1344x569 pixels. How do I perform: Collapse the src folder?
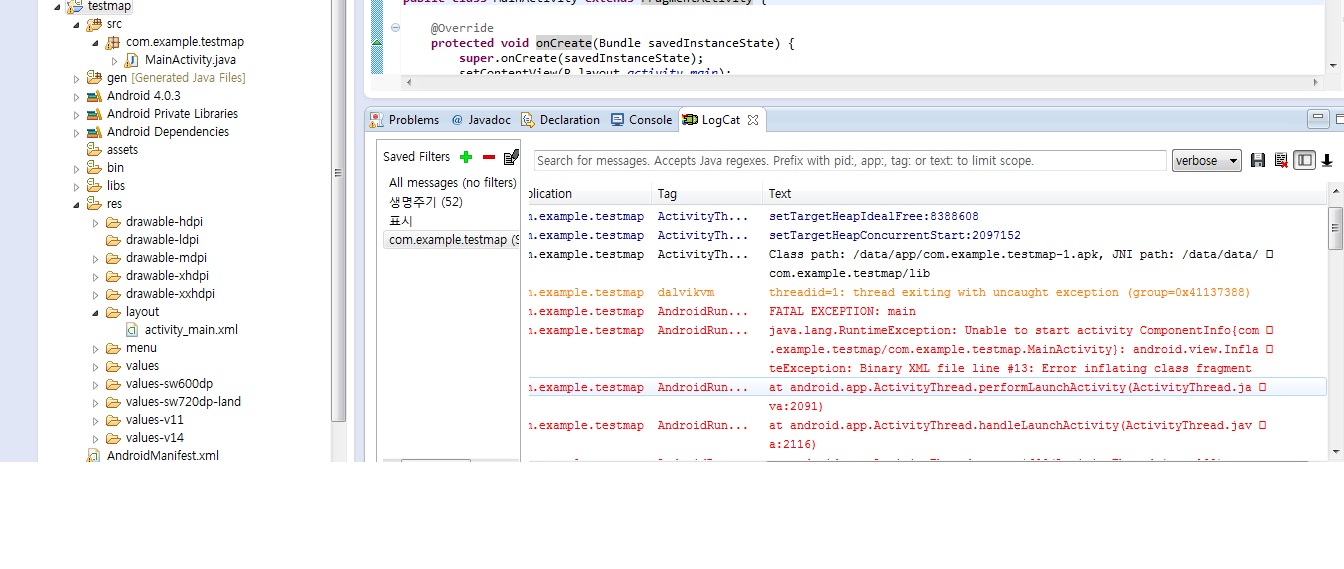[76, 24]
